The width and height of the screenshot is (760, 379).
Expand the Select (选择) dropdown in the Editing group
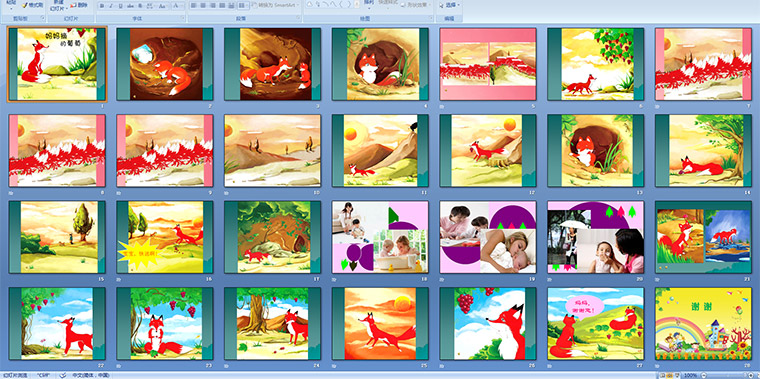click(x=450, y=5)
